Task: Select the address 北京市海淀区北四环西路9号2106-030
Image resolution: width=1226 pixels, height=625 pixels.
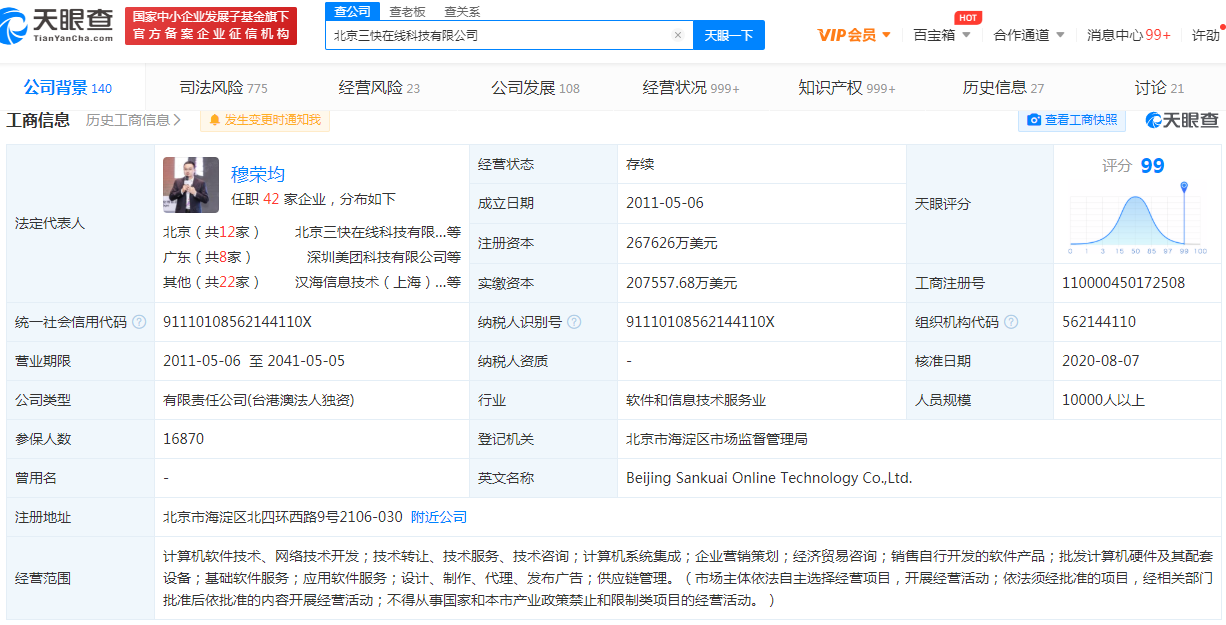Action: [283, 517]
